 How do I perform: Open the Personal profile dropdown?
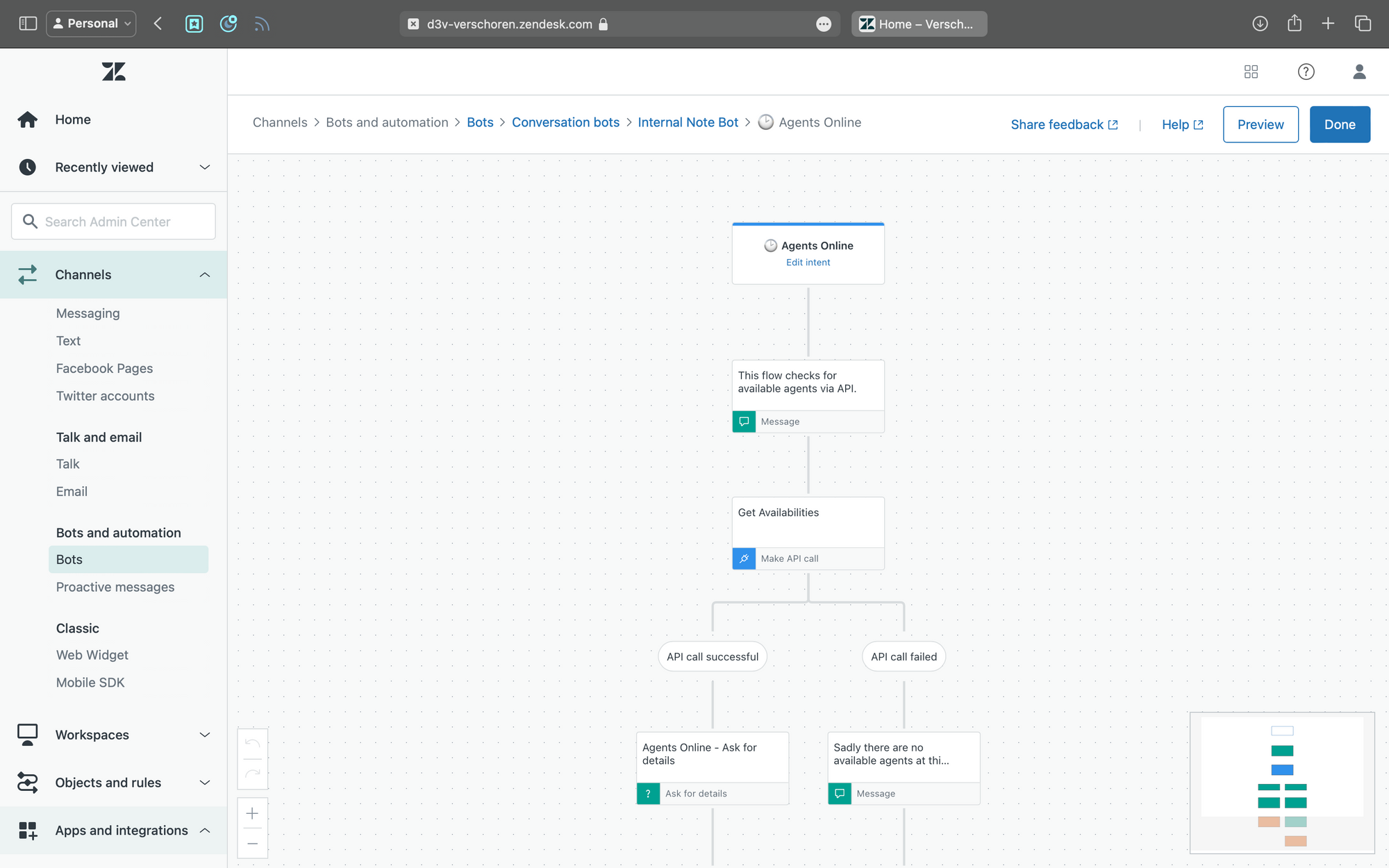coord(92,24)
